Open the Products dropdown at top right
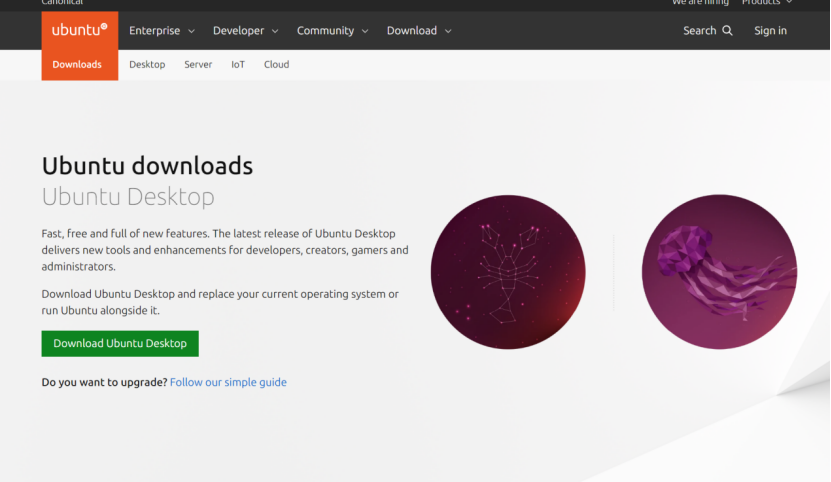The width and height of the screenshot is (831, 482). click(x=767, y=2)
